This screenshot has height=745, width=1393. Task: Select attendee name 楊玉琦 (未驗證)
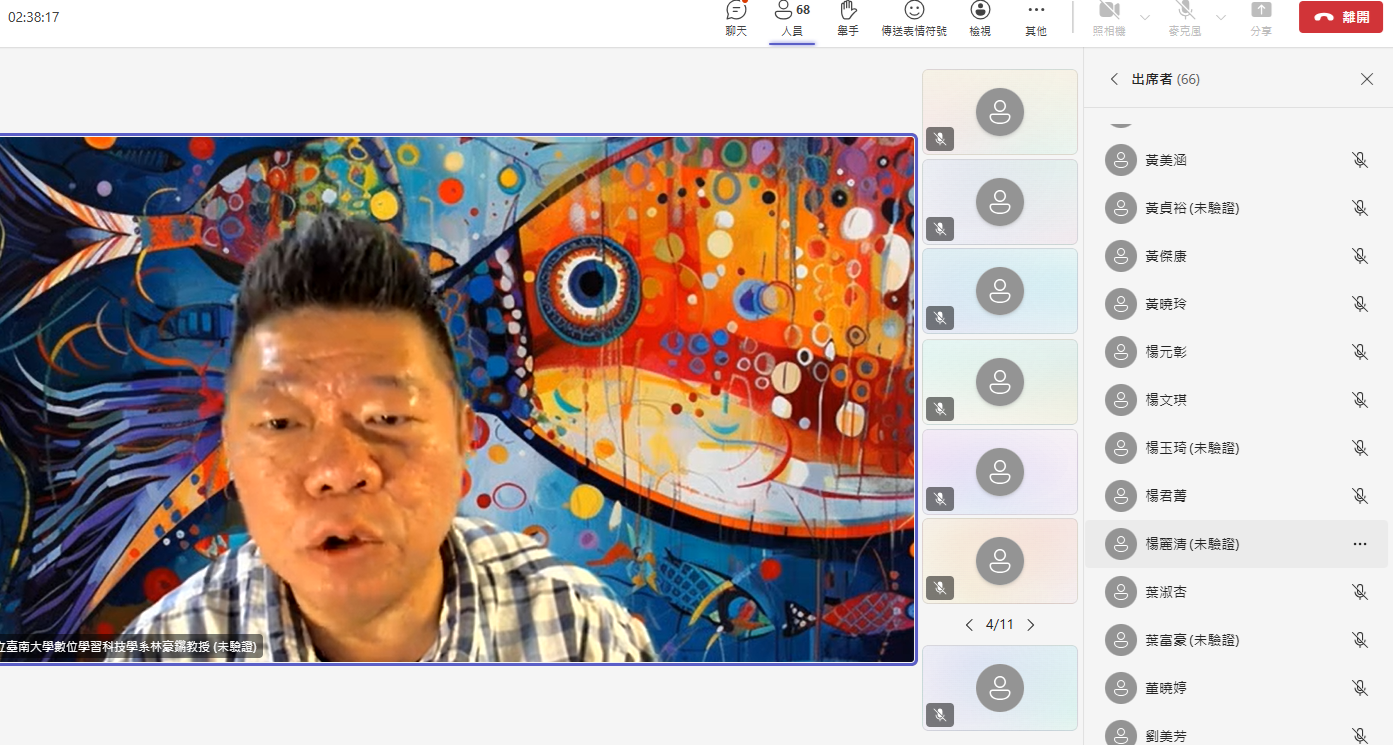click(x=1192, y=448)
